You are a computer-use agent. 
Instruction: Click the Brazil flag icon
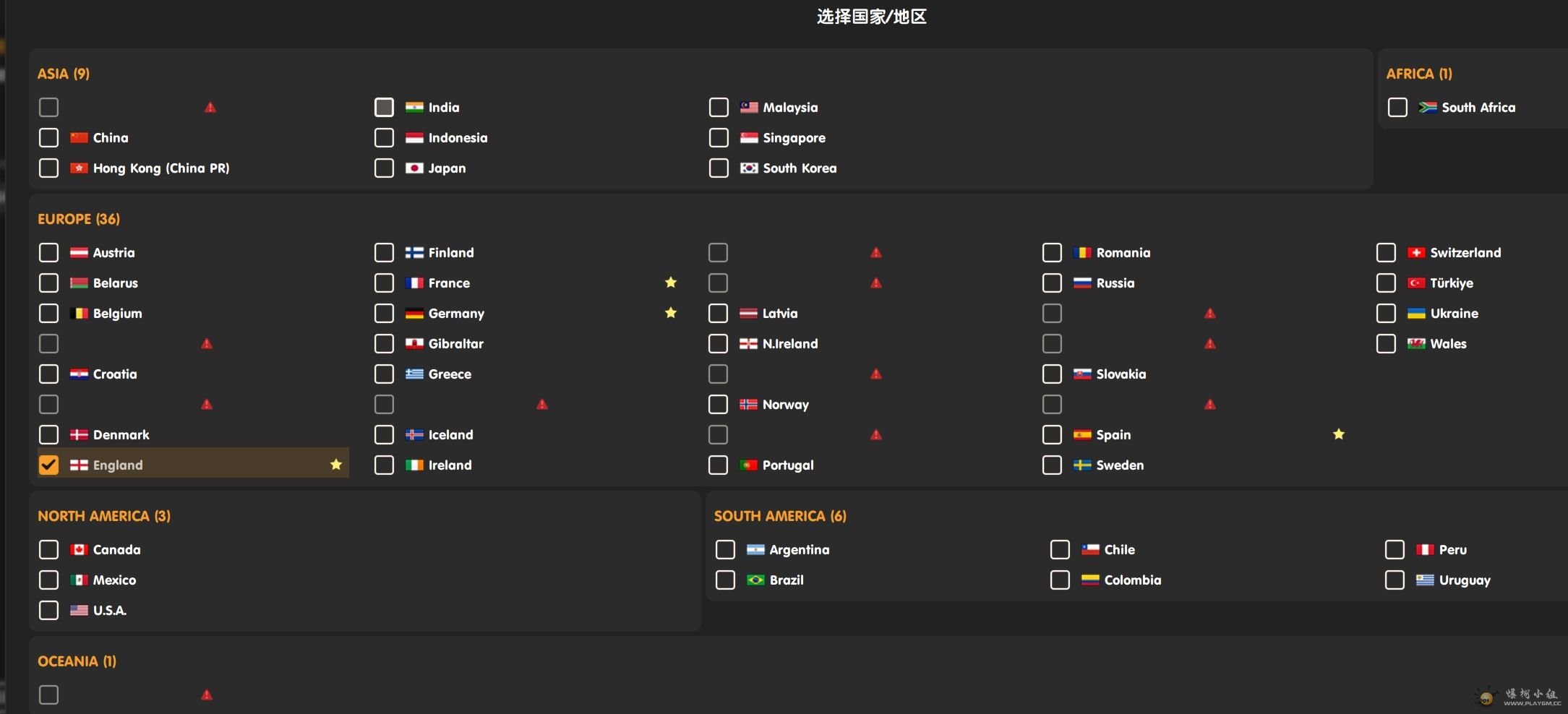[x=755, y=580]
